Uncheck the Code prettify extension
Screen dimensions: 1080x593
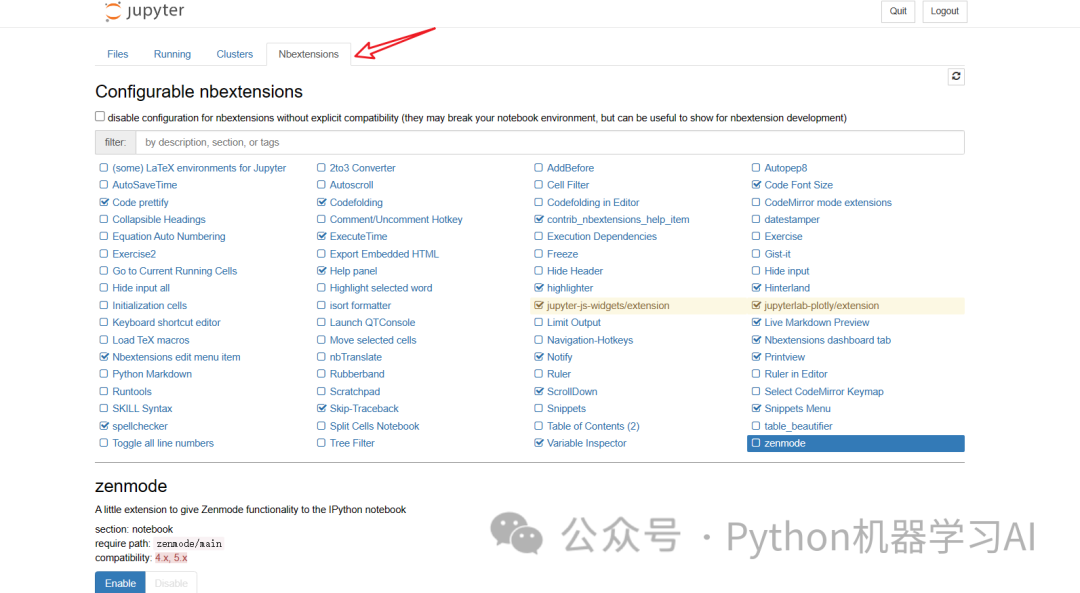pos(104,202)
